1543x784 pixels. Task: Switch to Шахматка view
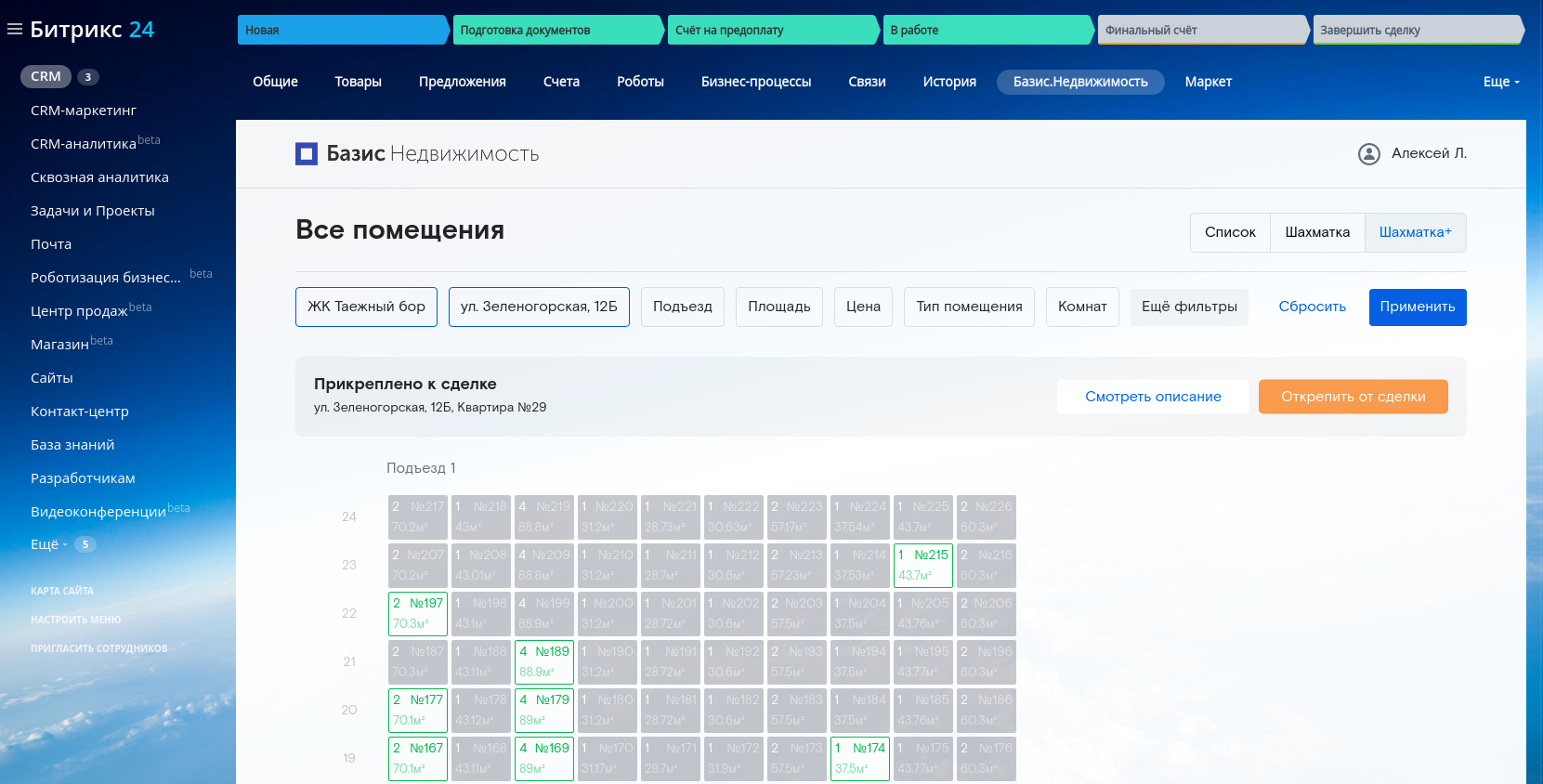1316,232
